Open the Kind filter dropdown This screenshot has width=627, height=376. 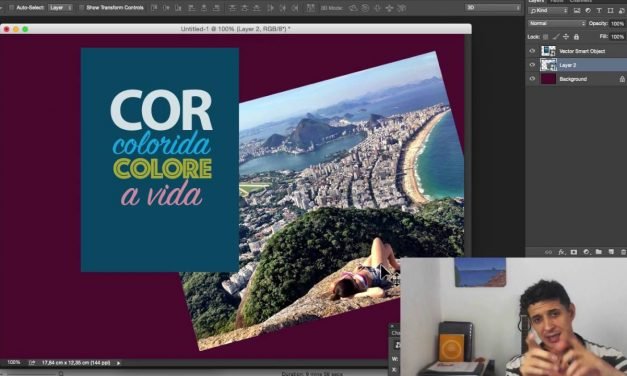pos(548,11)
